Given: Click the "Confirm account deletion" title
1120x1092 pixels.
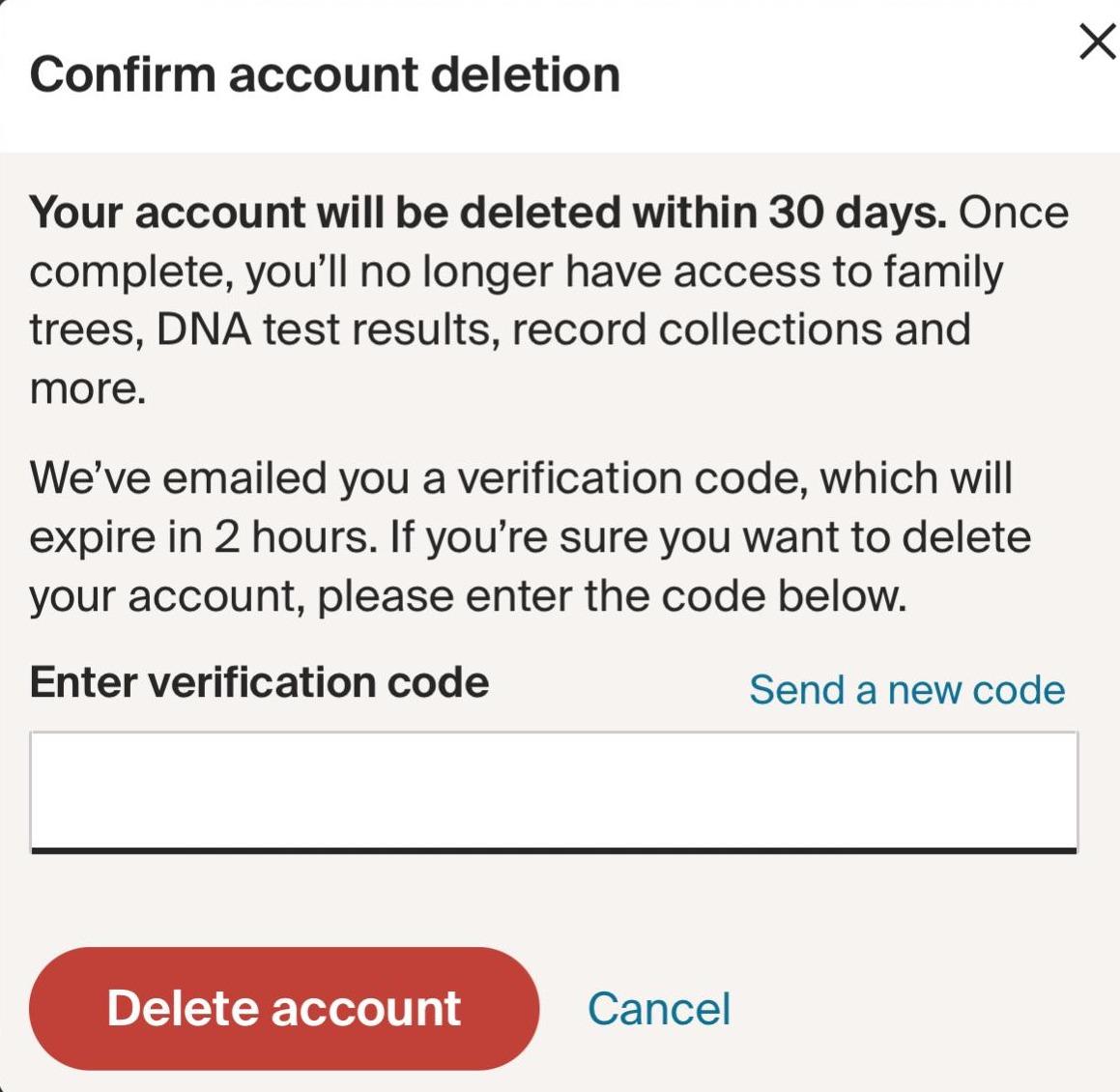Looking at the screenshot, I should (x=325, y=75).
